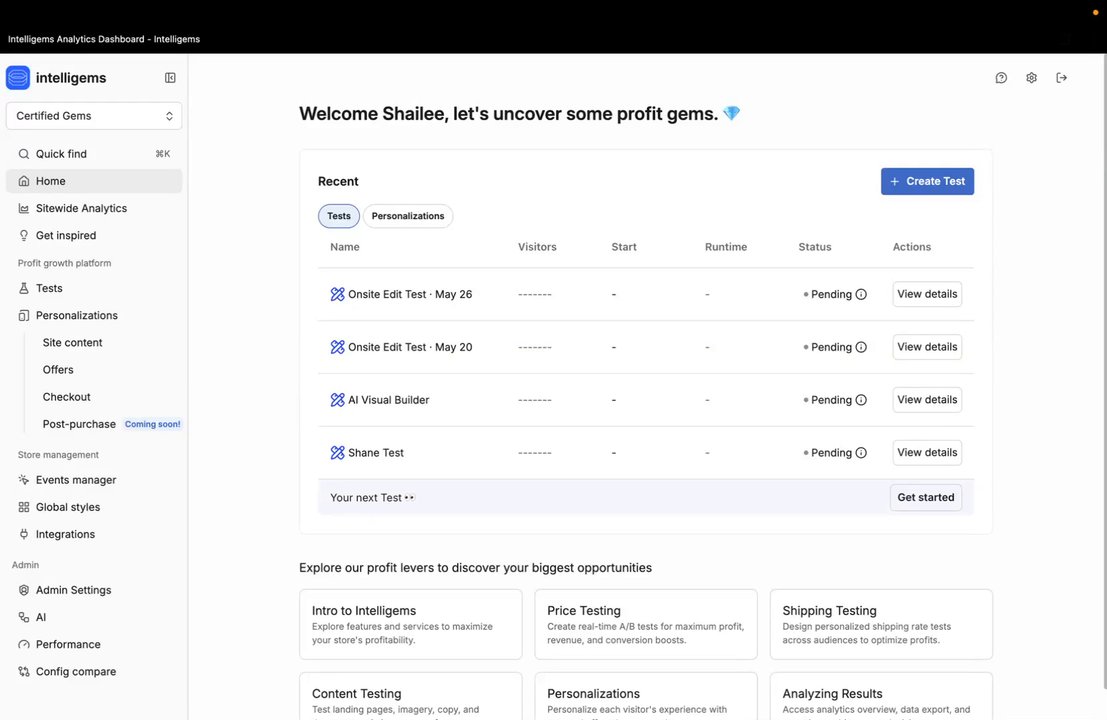Click the Coming soon! badge
The image size is (1107, 720).
coord(152,424)
